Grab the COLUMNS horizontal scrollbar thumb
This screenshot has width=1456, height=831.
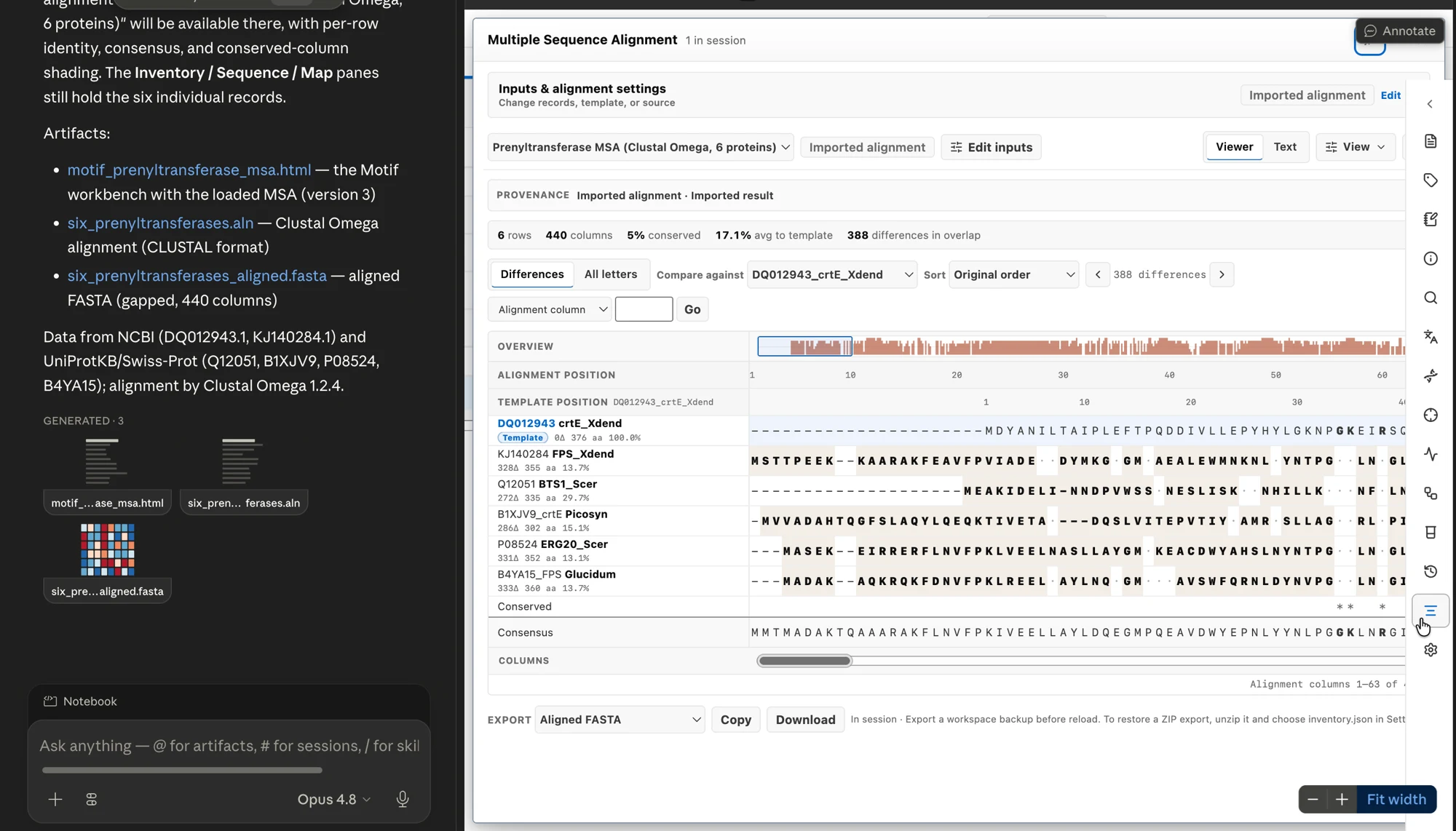click(804, 661)
